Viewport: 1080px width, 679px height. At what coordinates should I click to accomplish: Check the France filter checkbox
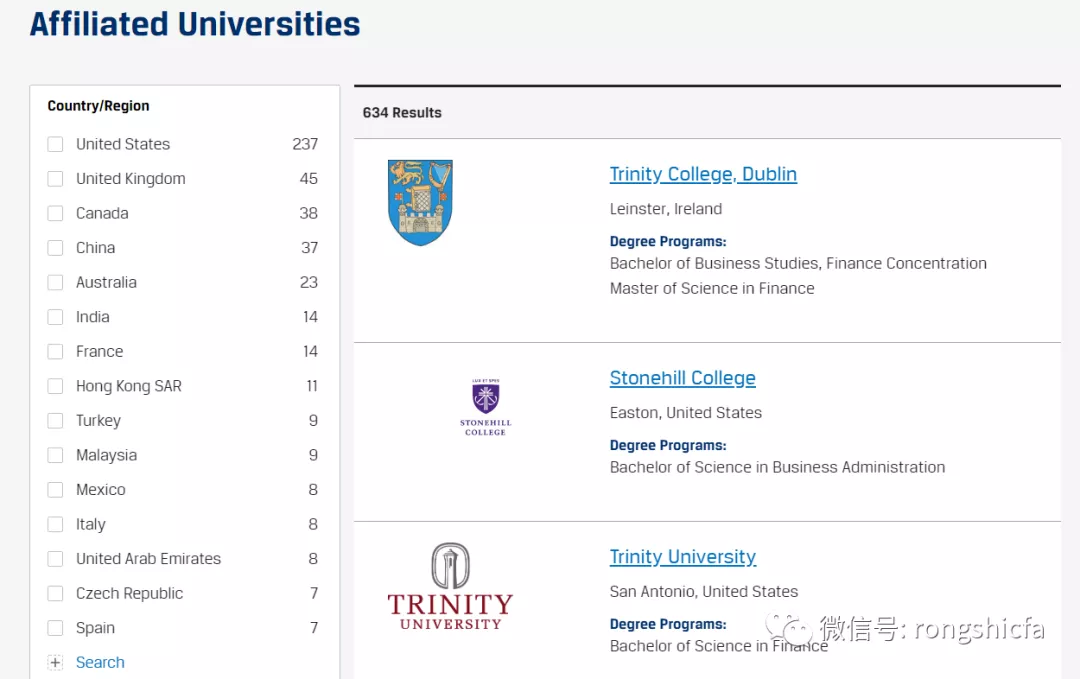click(55, 351)
